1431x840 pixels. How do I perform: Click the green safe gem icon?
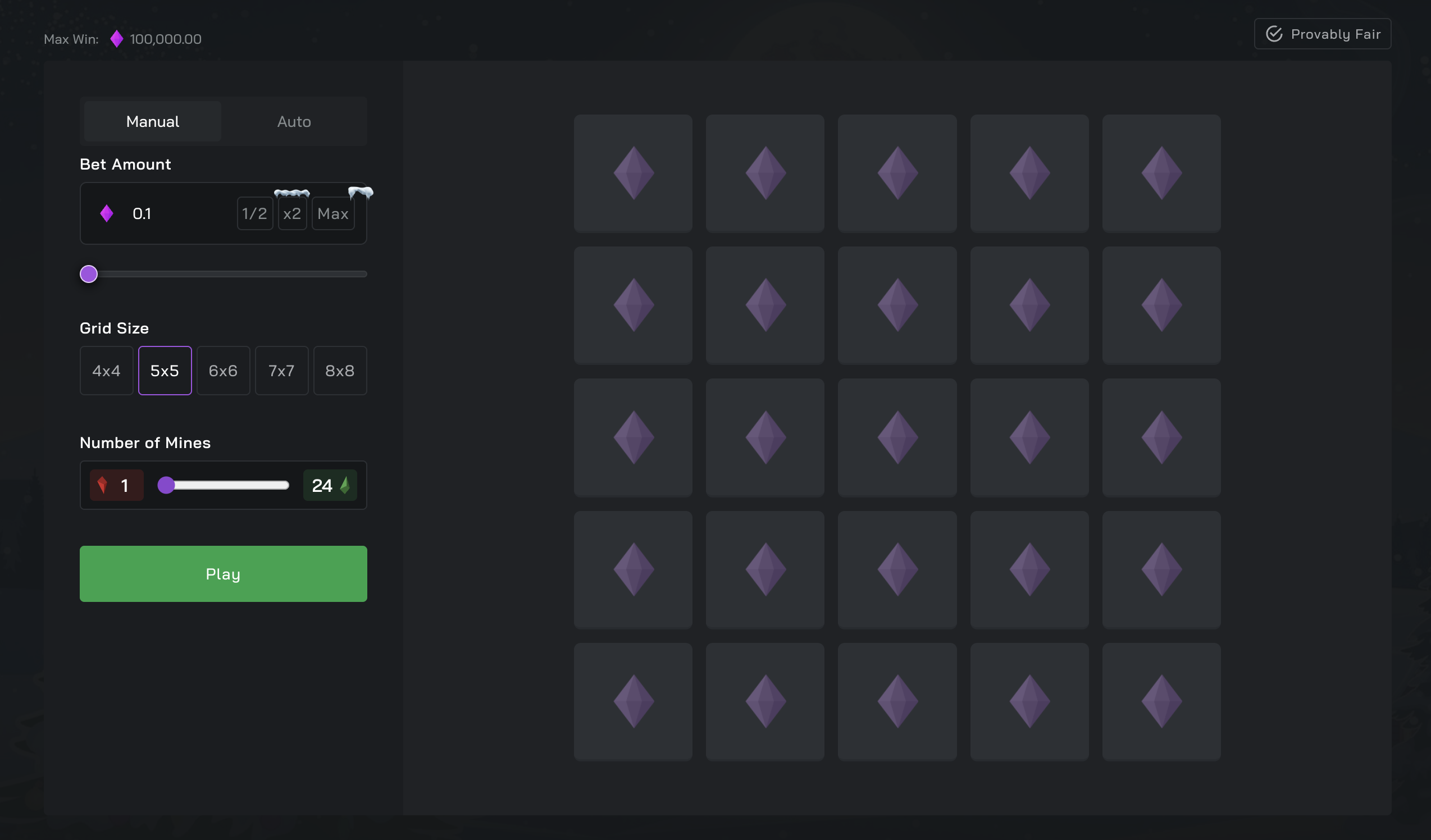(345, 485)
